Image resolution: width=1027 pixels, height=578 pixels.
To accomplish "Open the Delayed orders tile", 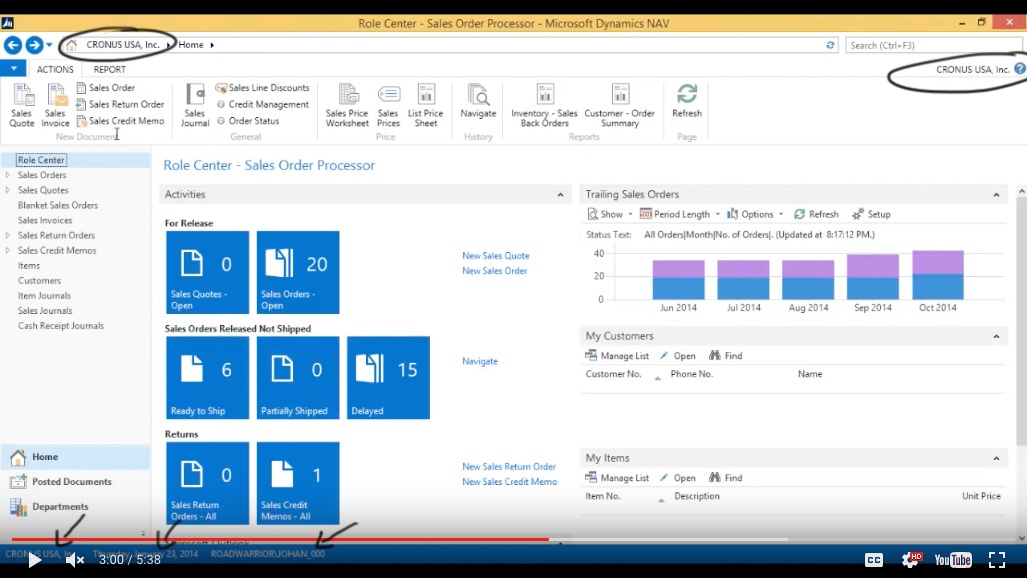I will point(388,377).
